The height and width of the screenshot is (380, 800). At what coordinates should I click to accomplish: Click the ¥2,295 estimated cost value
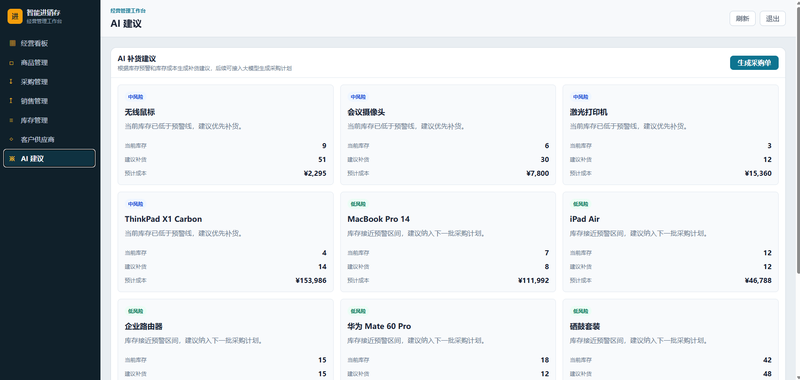click(315, 173)
